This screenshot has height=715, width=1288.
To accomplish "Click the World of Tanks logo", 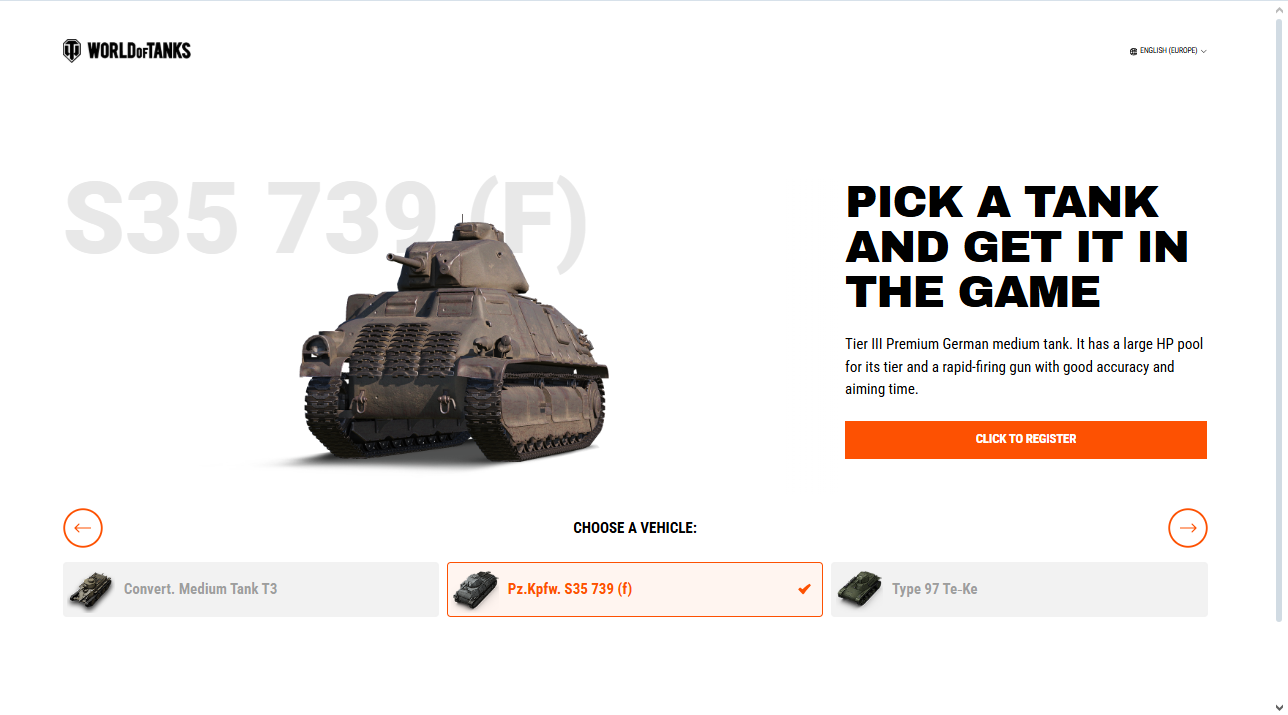I will [126, 49].
